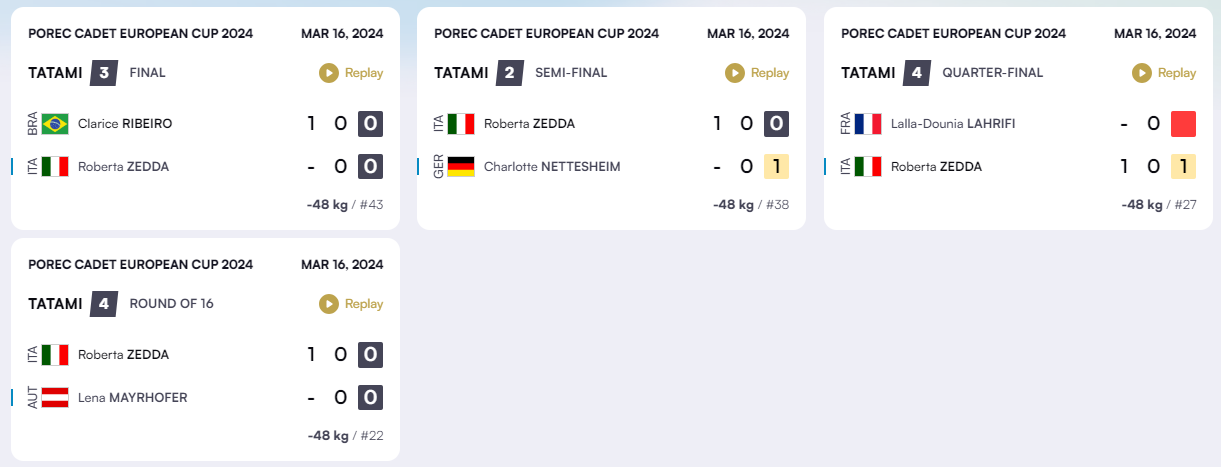This screenshot has height=467, width=1221.
Task: Watch the Quarter-Final replay video
Action: pos(1164,73)
